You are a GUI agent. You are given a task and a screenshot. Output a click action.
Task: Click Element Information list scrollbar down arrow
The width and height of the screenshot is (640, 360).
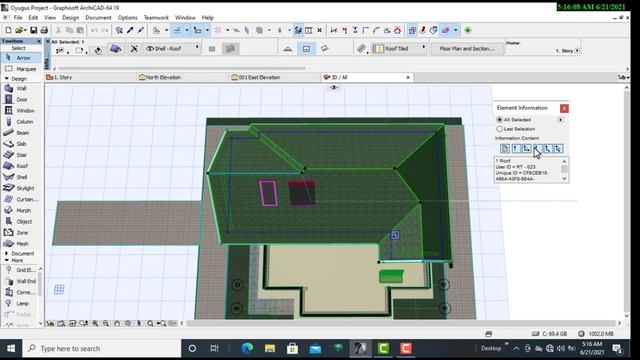[x=564, y=179]
